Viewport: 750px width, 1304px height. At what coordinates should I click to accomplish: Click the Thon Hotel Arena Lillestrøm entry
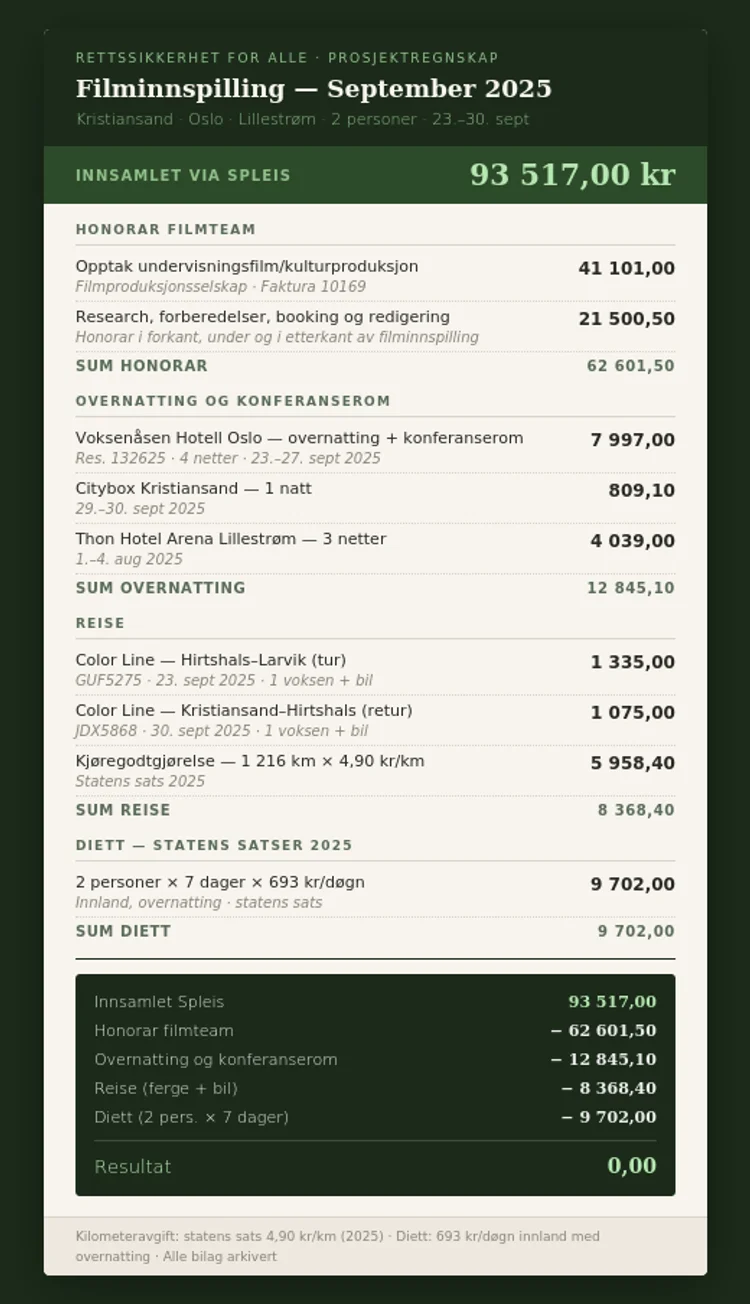tap(375, 549)
